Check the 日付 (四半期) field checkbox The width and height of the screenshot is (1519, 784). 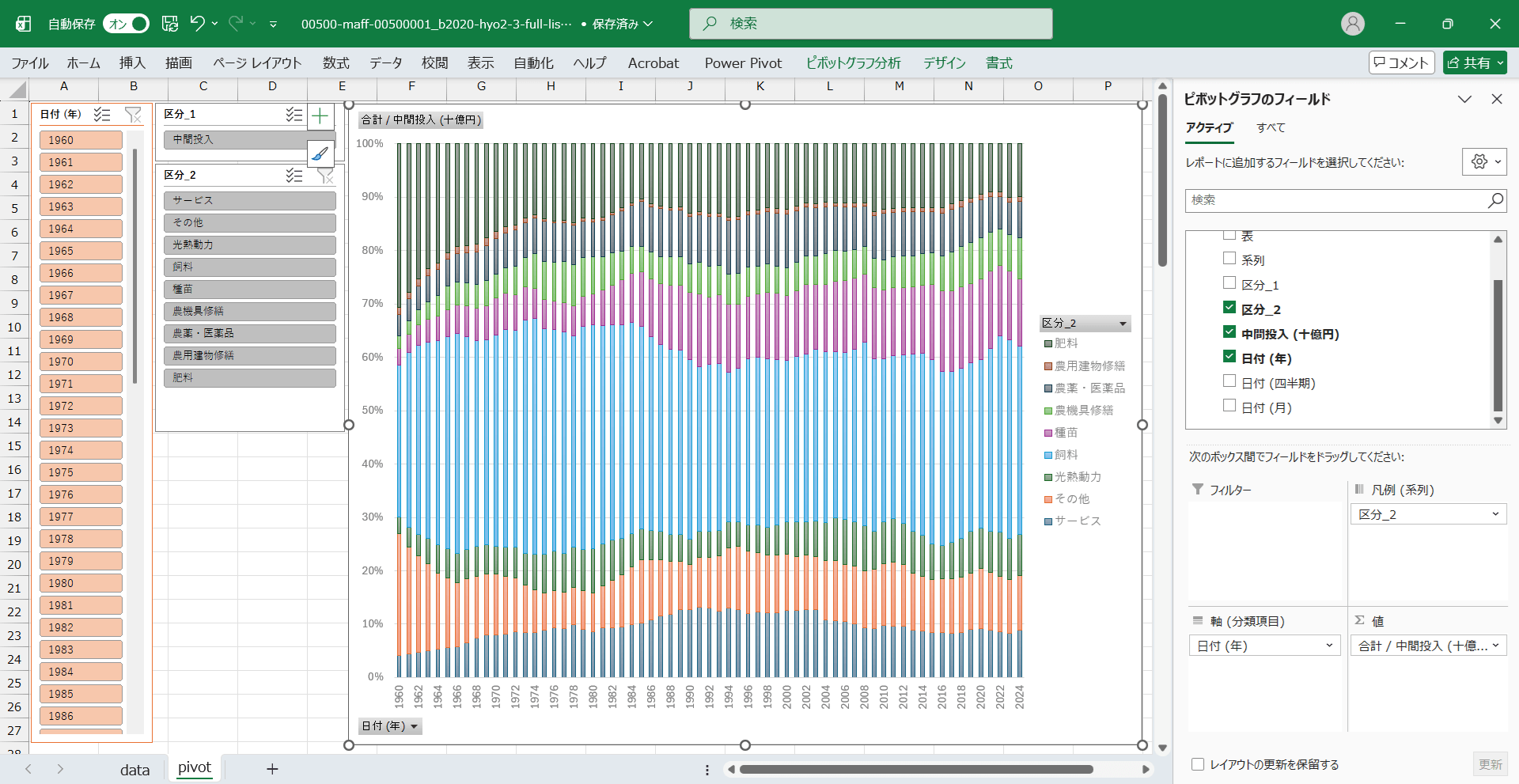click(1229, 381)
